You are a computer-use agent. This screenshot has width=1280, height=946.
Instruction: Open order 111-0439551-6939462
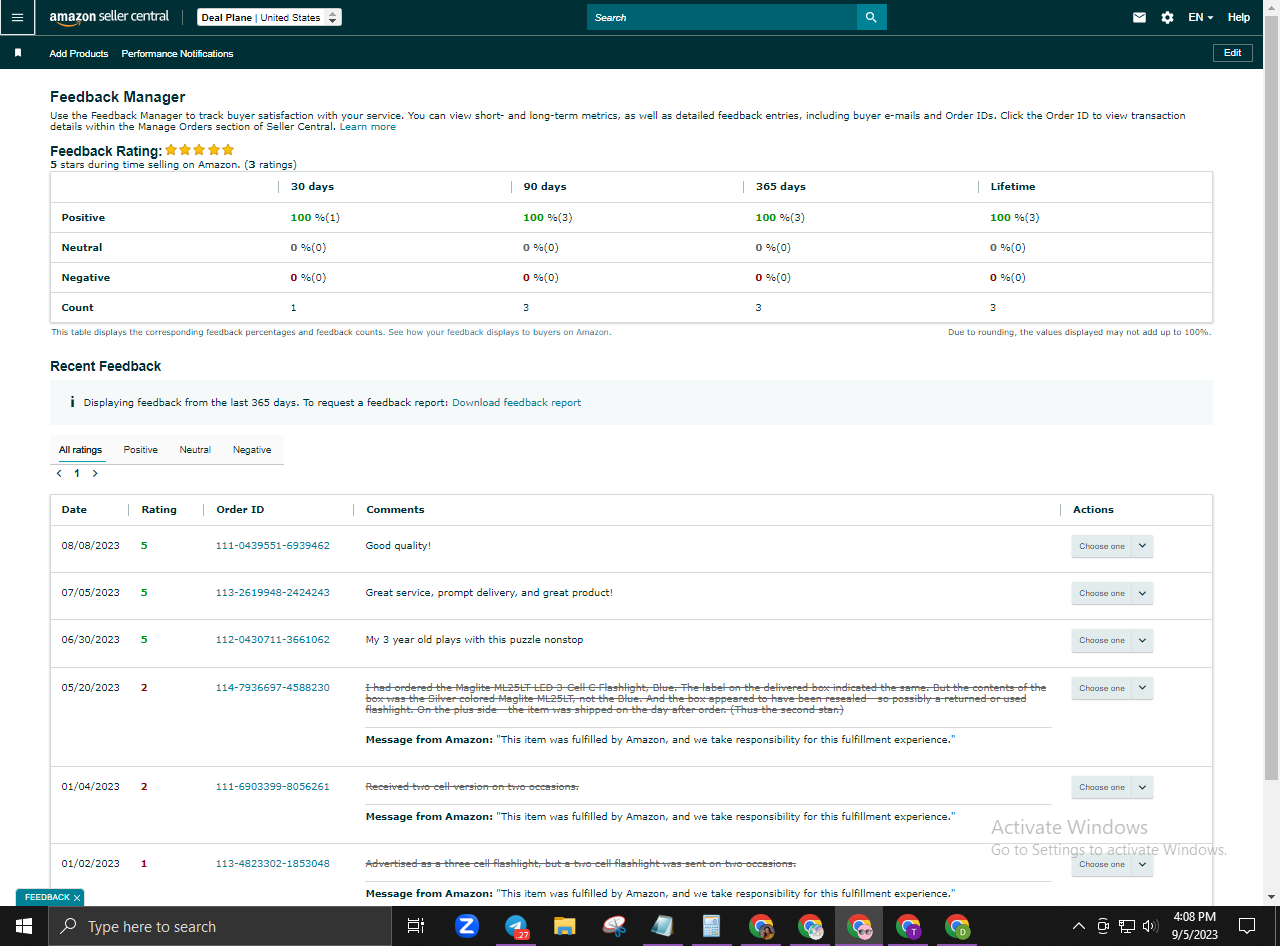click(x=273, y=546)
